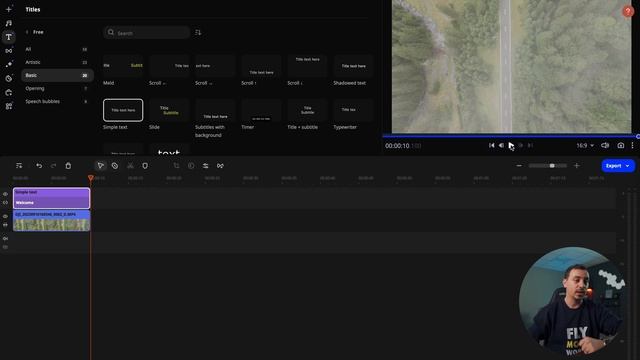This screenshot has height=360, width=640.
Task: Click the titles Search field
Action: (147, 33)
